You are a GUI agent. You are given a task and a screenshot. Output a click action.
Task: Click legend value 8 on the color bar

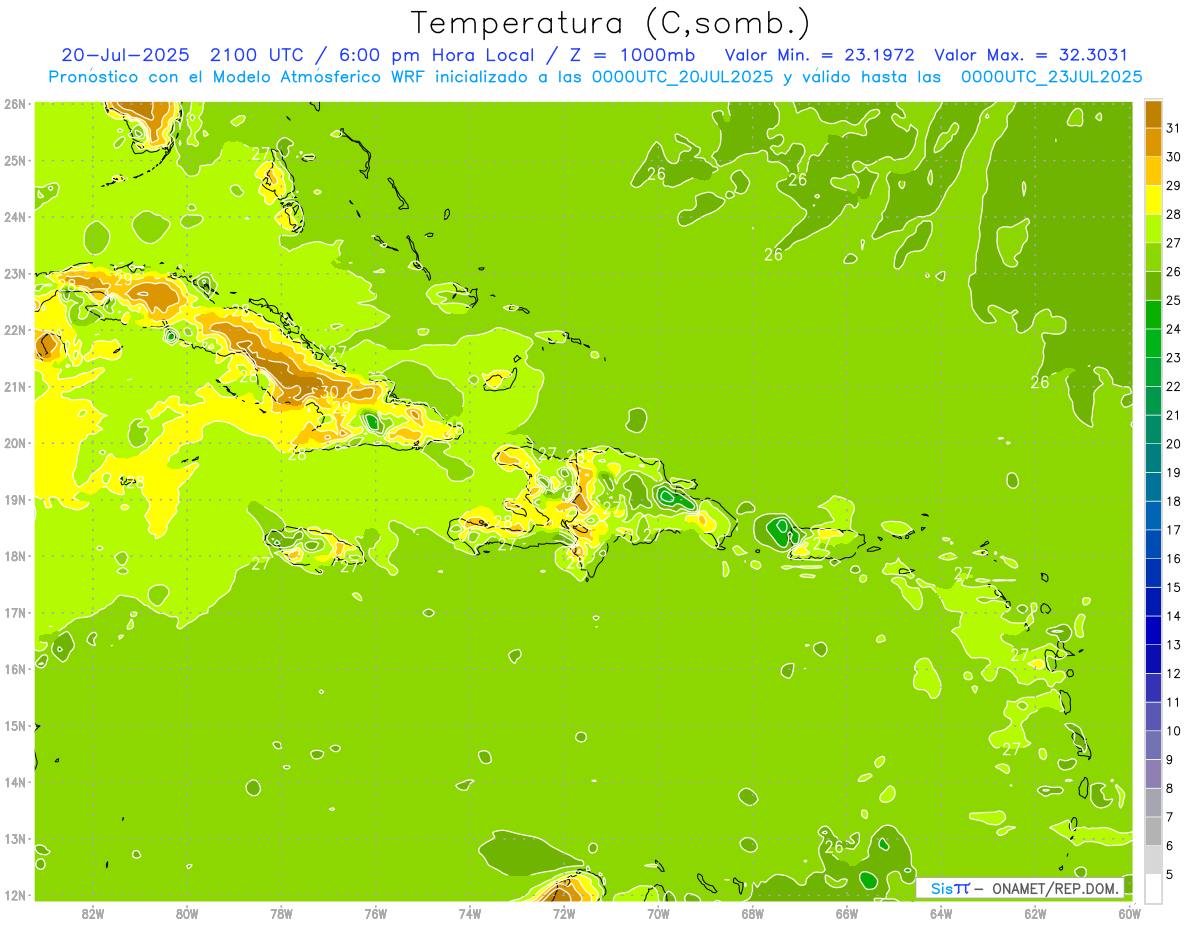click(x=1170, y=788)
